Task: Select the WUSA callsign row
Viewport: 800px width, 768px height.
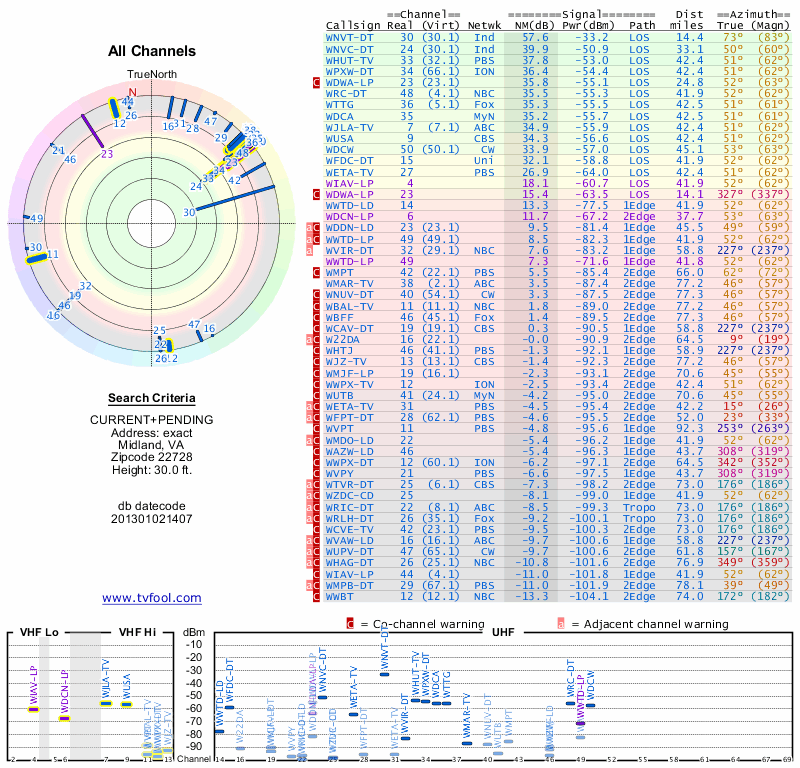Action: tap(558, 138)
